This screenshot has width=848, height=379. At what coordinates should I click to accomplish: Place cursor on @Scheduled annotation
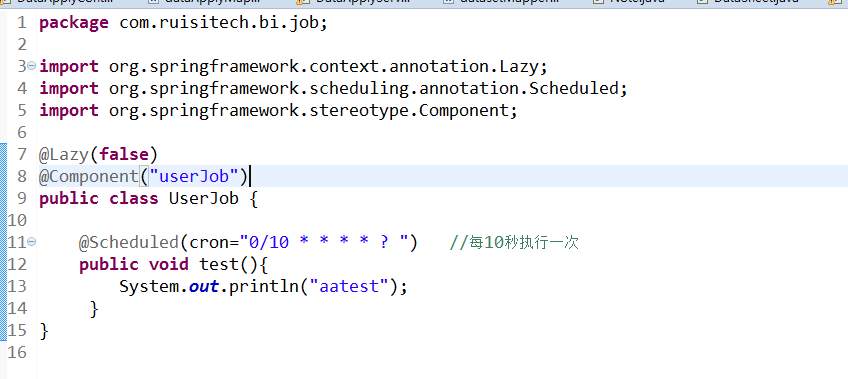[x=129, y=243]
